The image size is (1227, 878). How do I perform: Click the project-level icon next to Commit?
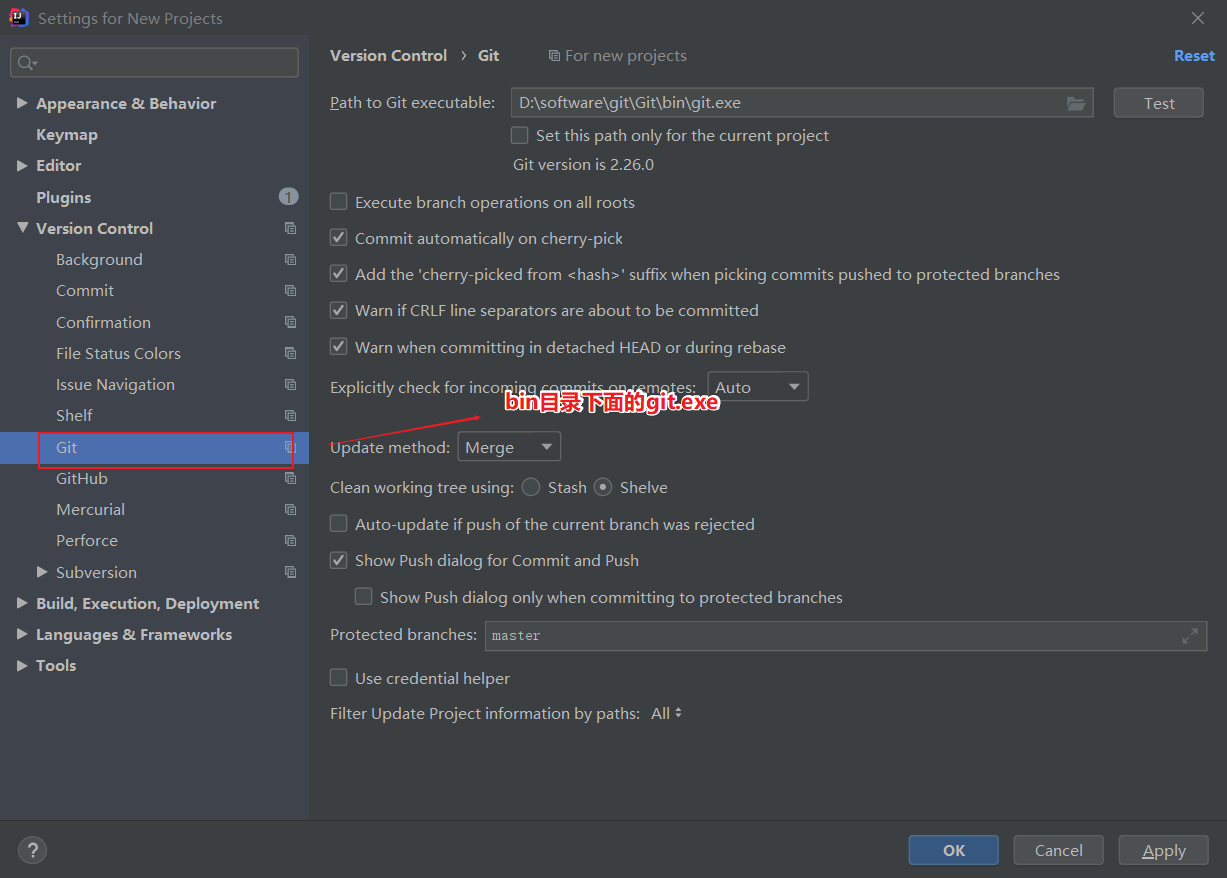point(290,290)
